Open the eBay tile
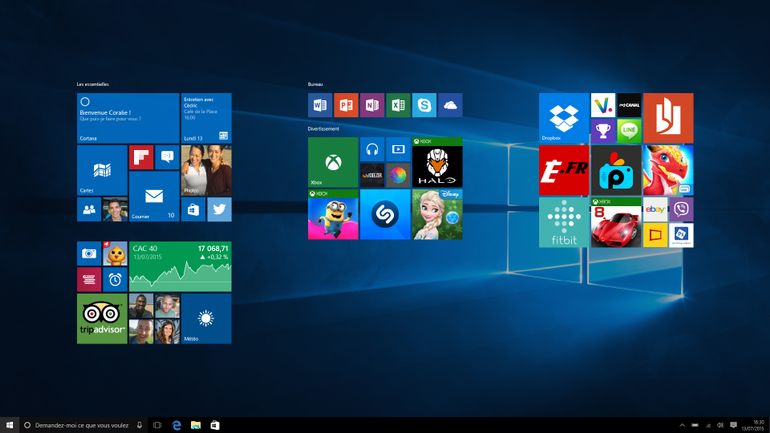 pyautogui.click(x=655, y=210)
